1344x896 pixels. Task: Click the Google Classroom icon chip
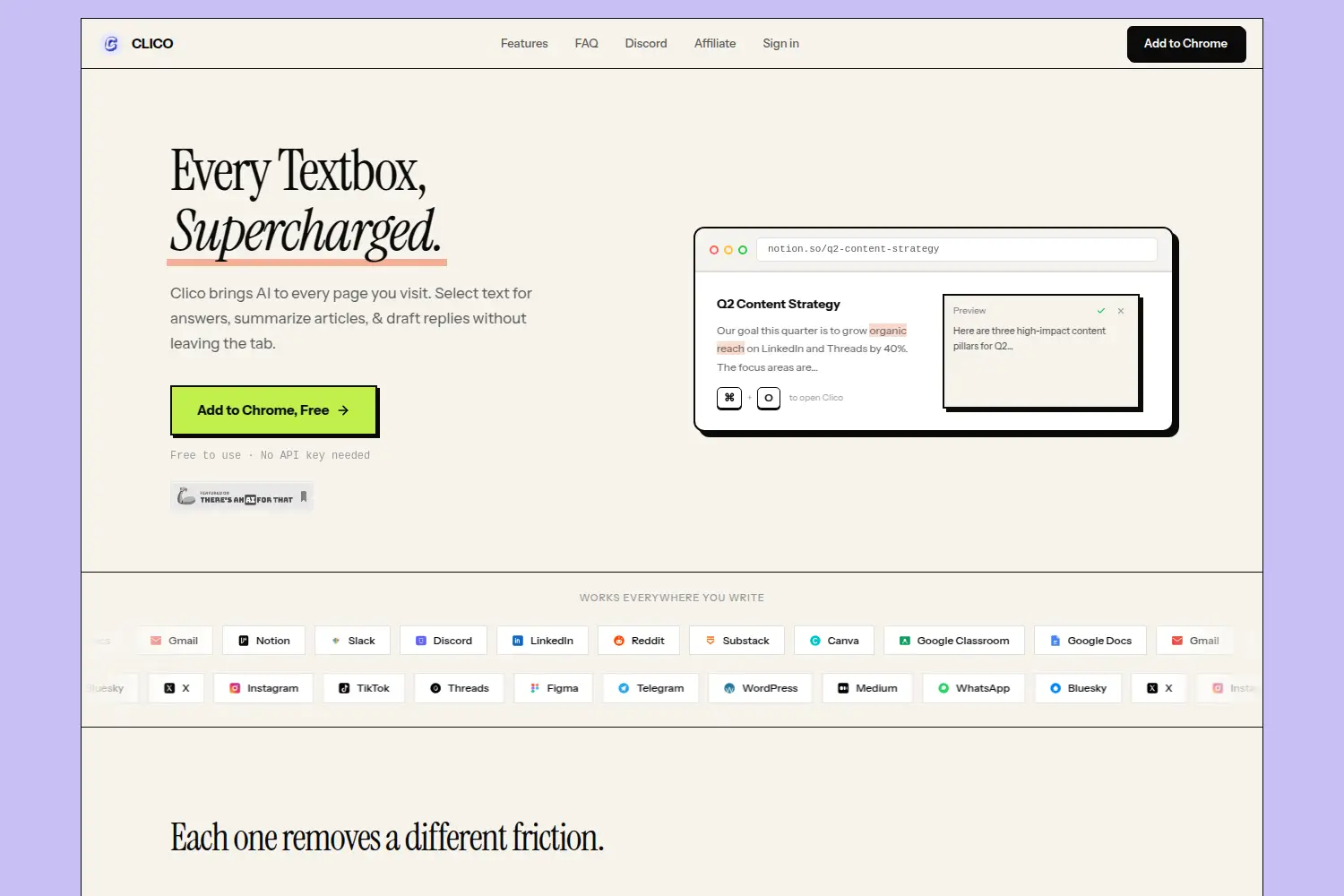point(954,641)
